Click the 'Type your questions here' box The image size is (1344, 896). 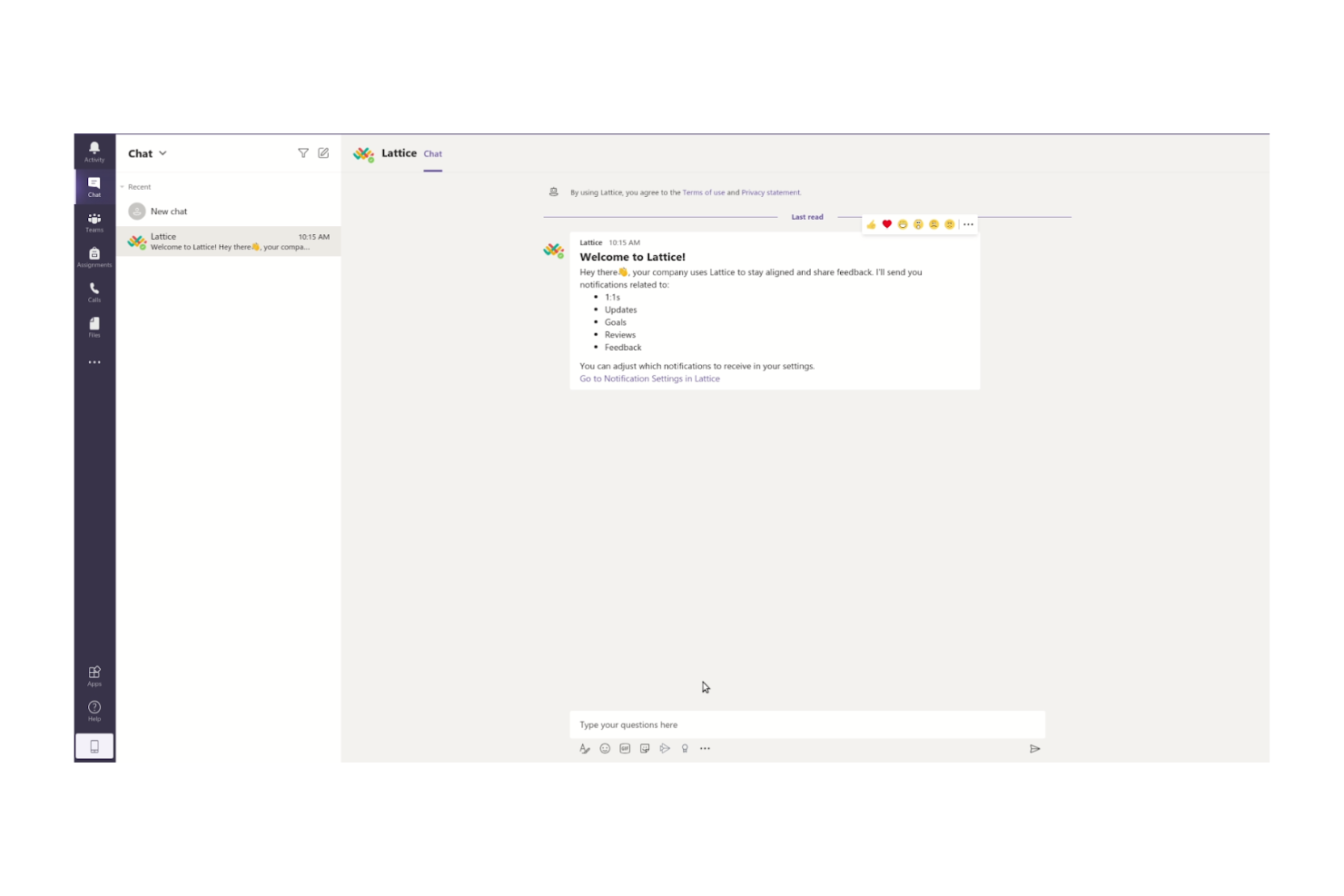click(807, 724)
